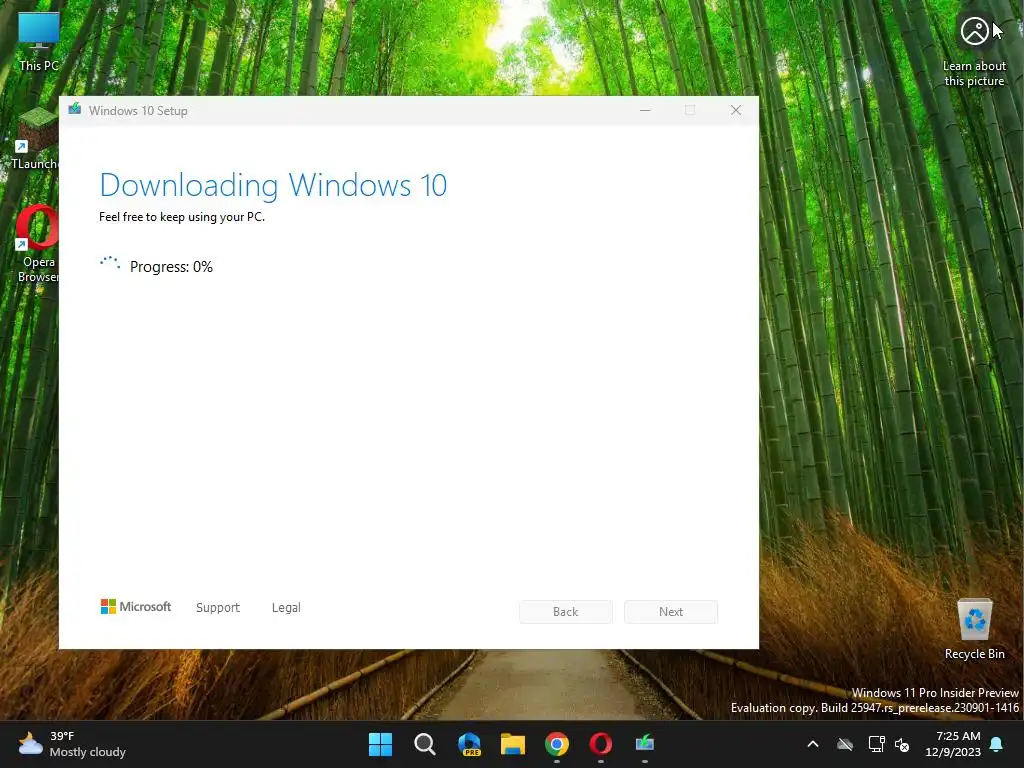Open taskbar Search
This screenshot has height=768, width=1024.
424,744
